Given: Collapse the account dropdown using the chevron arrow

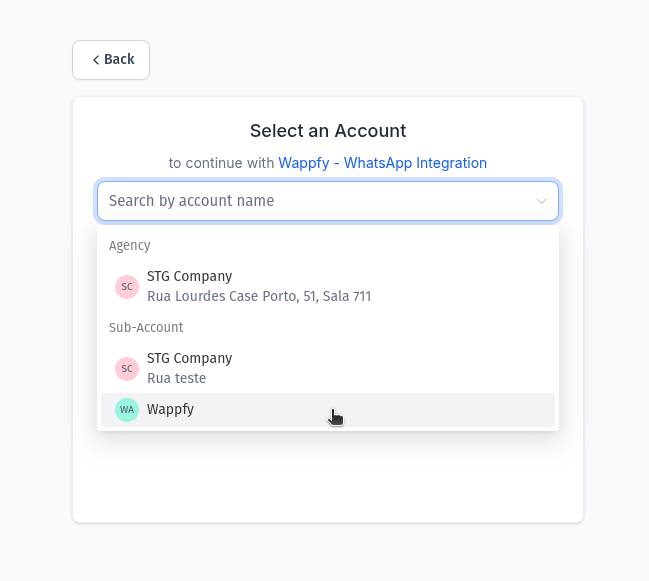Looking at the screenshot, I should [x=541, y=201].
